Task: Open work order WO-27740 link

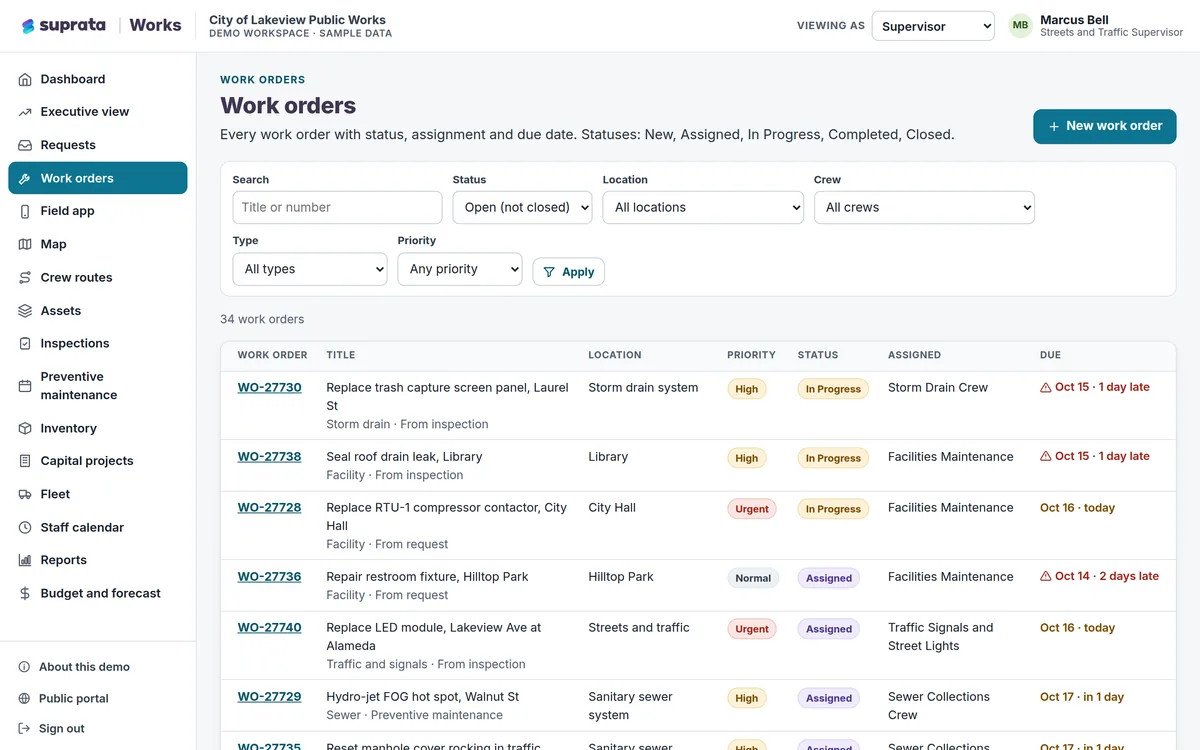Action: 269,628
